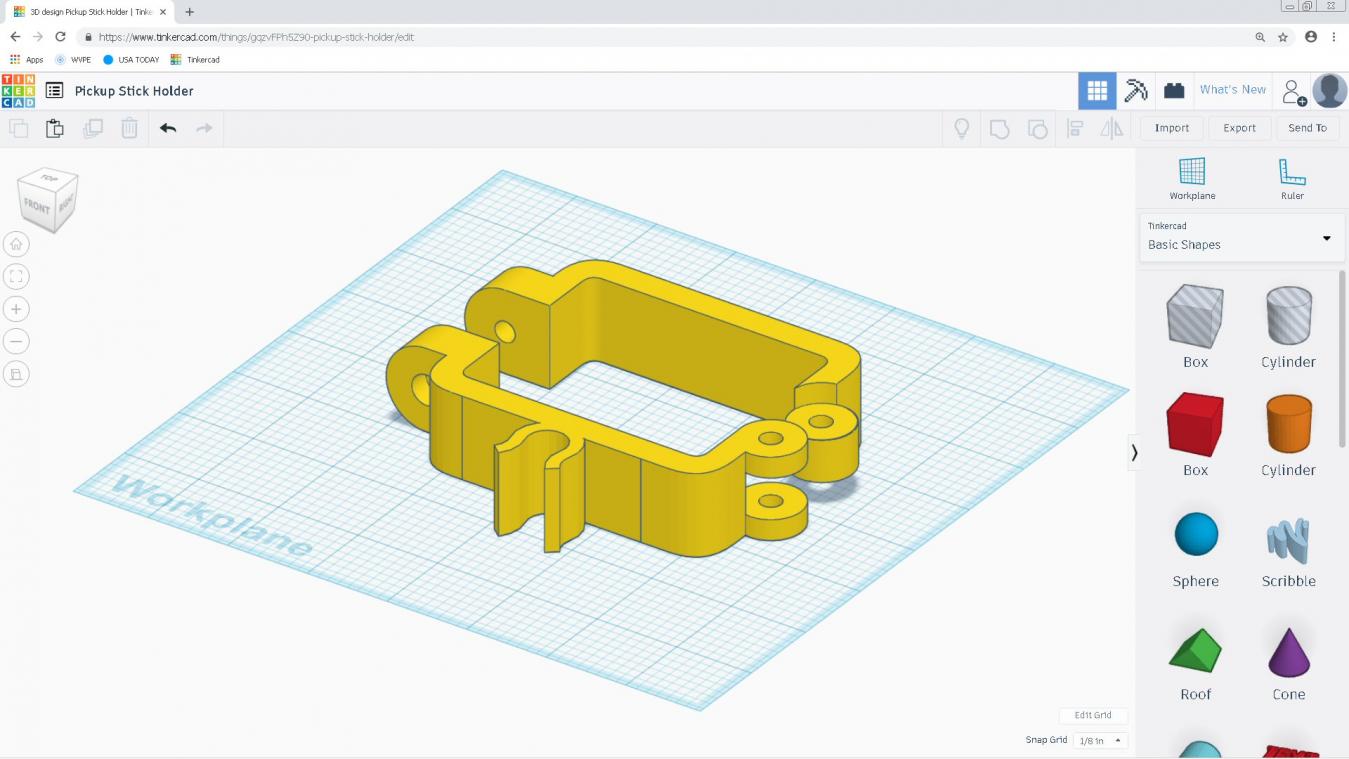Select the Workplane tool
The height and width of the screenshot is (759, 1349).
tap(1192, 179)
